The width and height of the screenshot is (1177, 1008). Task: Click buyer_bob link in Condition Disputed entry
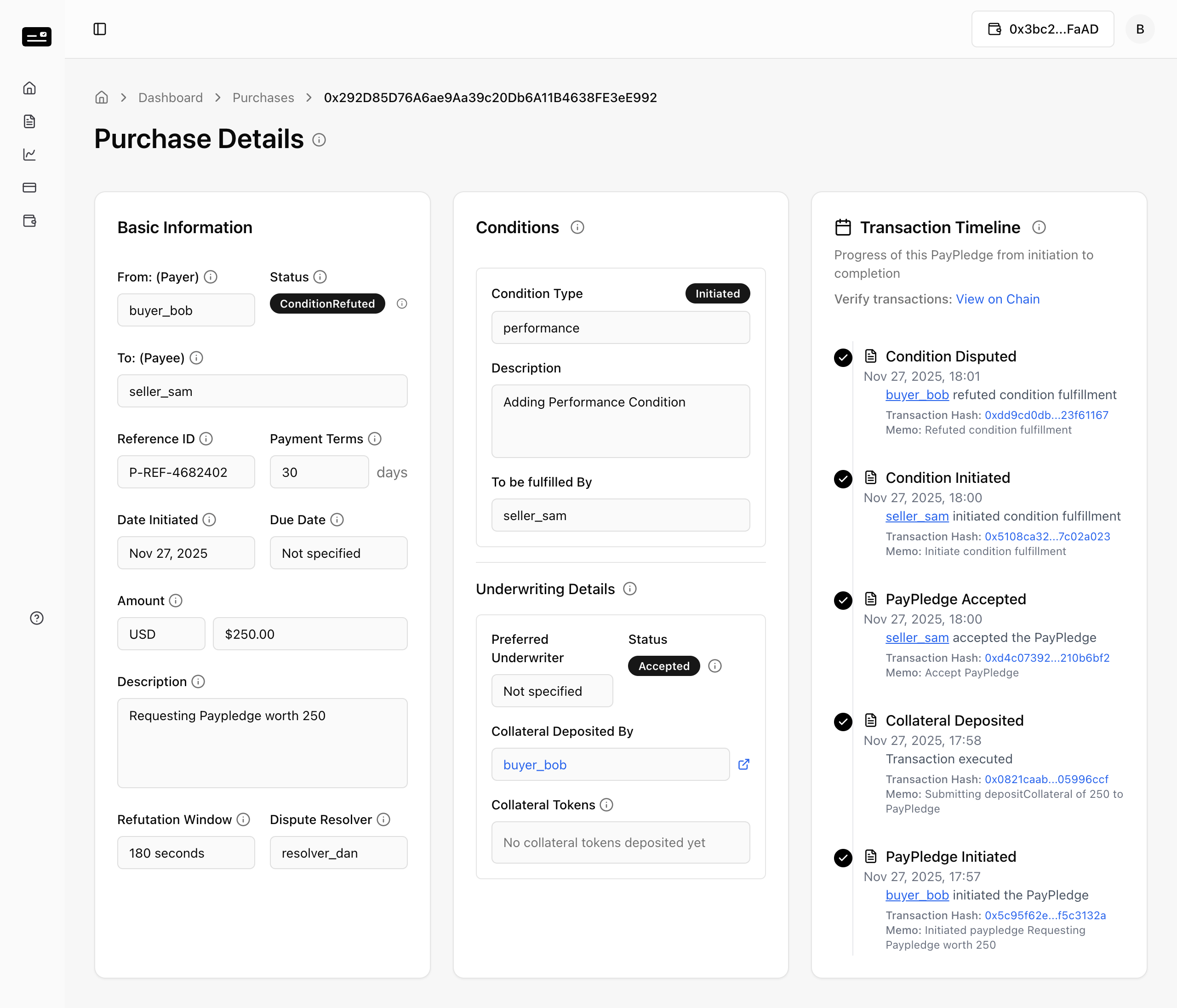coord(917,395)
